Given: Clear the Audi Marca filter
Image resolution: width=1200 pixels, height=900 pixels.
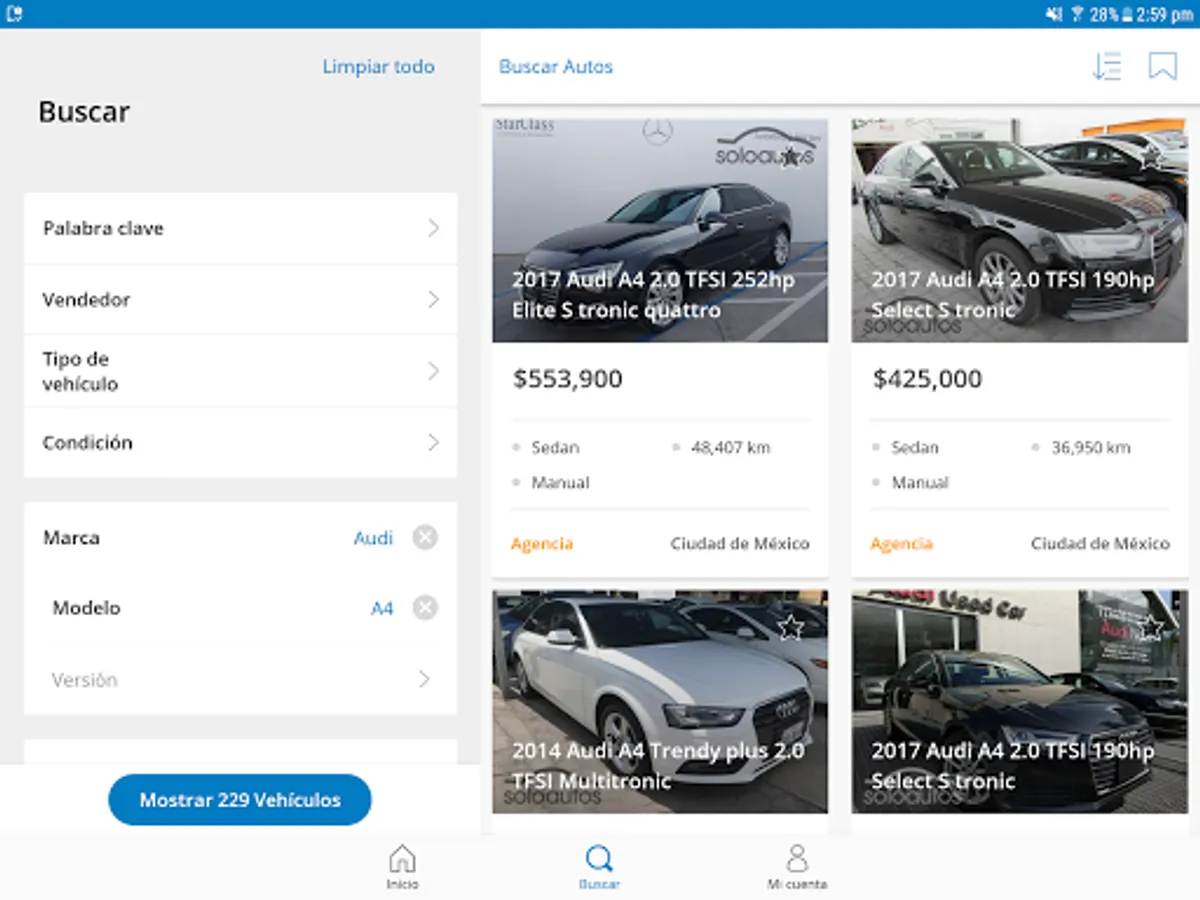Looking at the screenshot, I should click(425, 538).
